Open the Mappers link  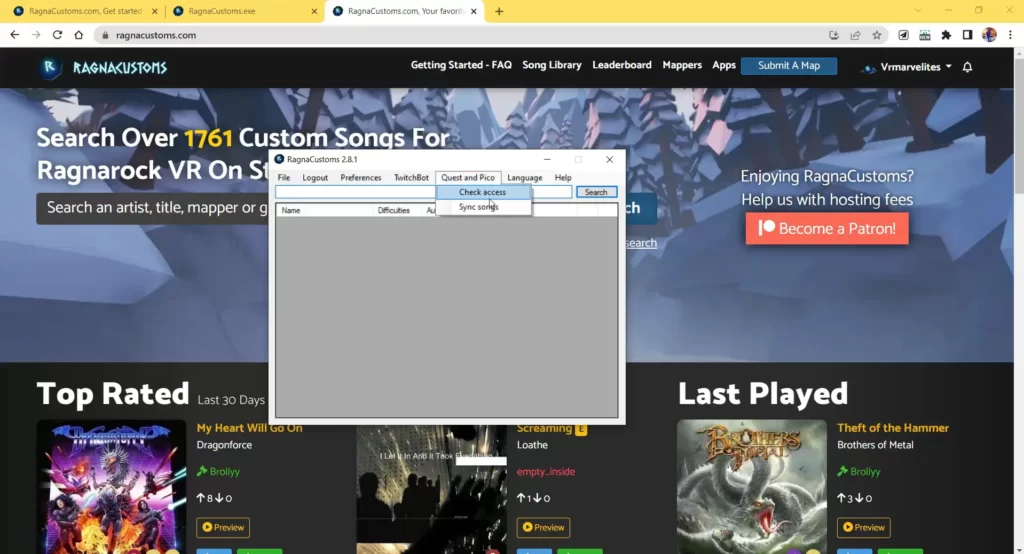682,65
